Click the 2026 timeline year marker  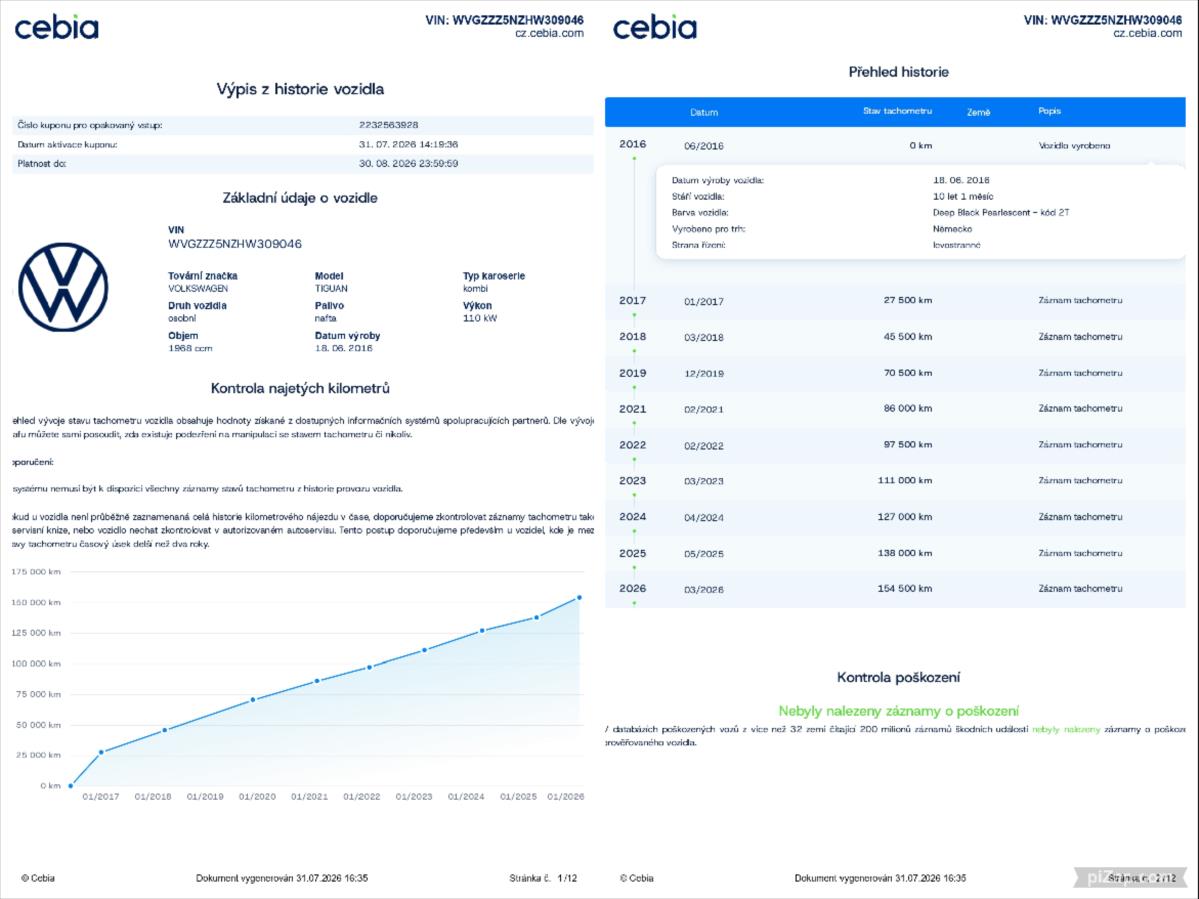pyautogui.click(x=632, y=589)
